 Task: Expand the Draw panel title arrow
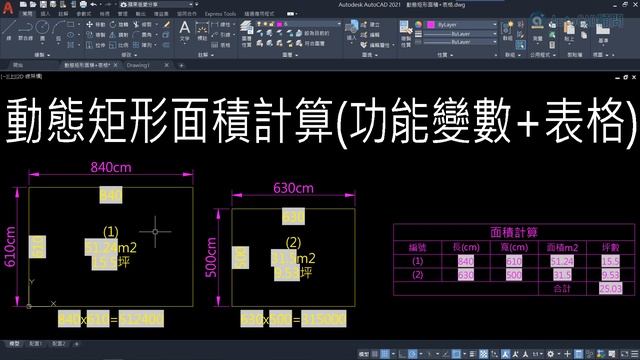click(x=49, y=55)
